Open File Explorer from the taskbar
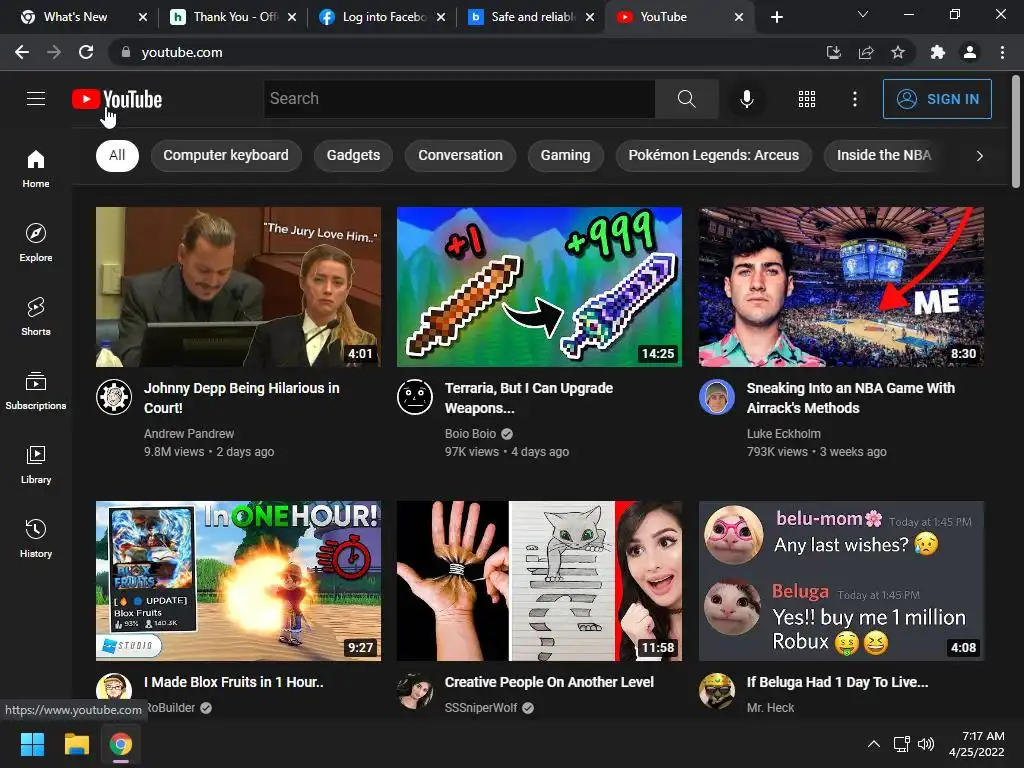Viewport: 1024px width, 768px height. click(76, 744)
